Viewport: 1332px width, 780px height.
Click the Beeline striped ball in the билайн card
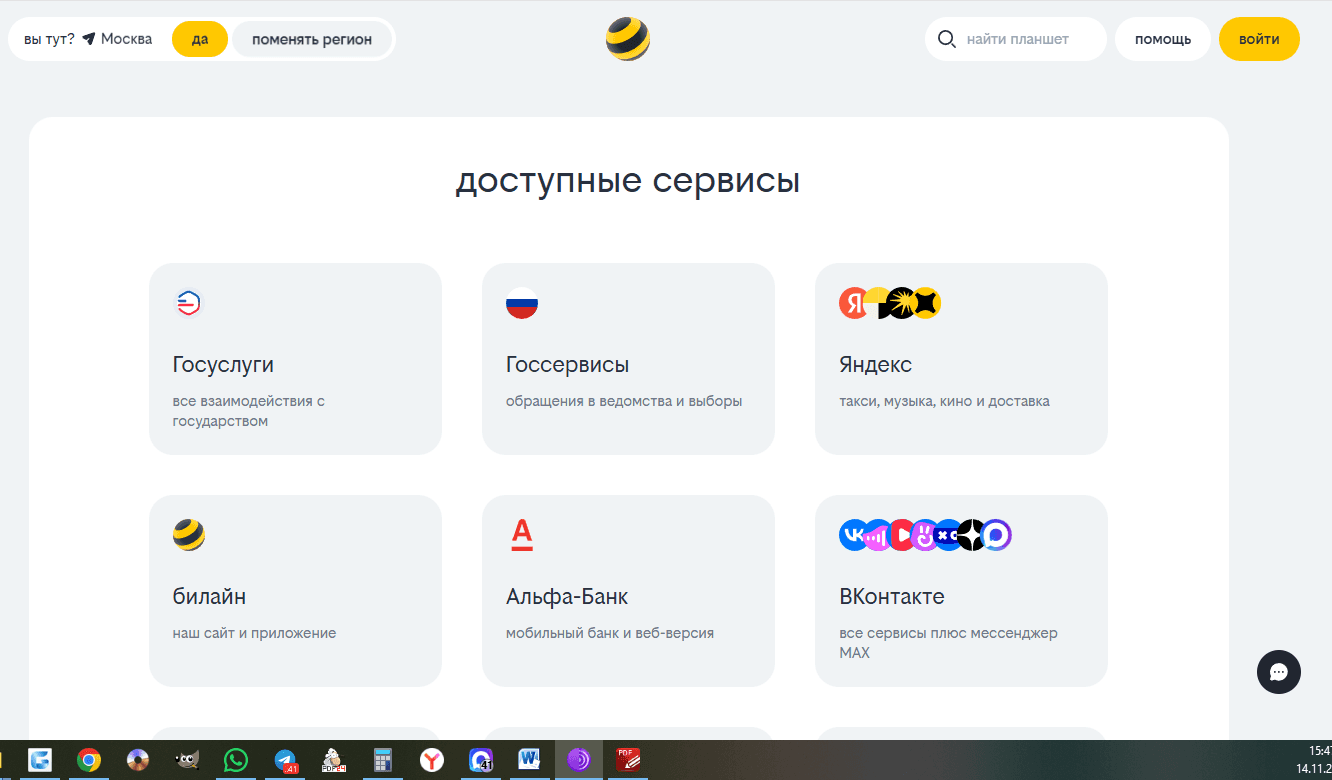(189, 535)
